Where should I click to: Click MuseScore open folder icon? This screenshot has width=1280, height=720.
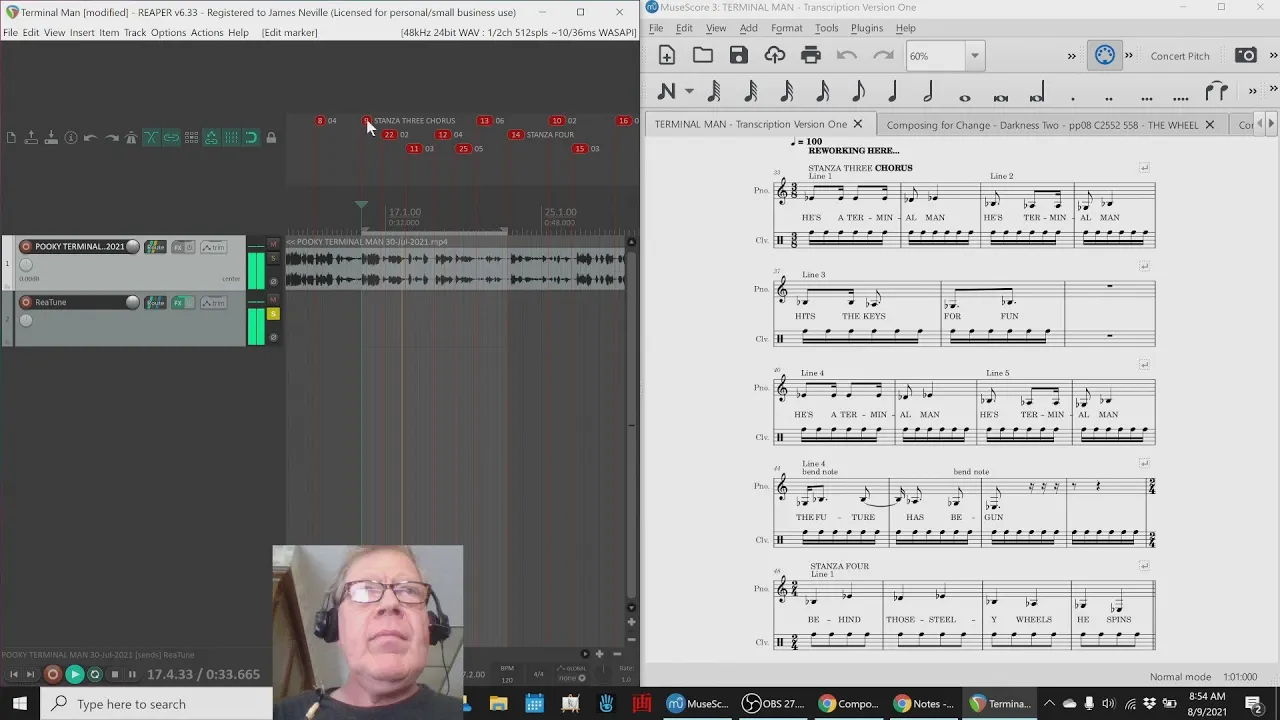(x=703, y=56)
